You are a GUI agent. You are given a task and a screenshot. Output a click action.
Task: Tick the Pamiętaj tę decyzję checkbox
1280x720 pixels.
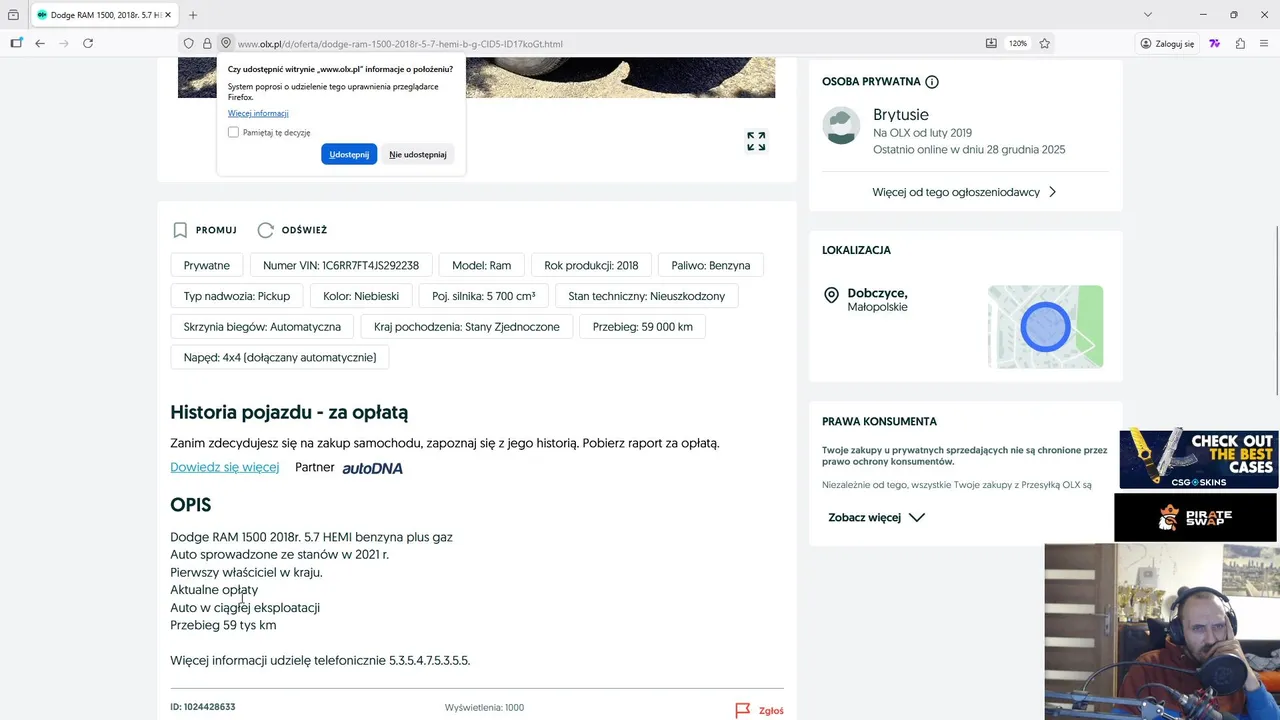233,132
